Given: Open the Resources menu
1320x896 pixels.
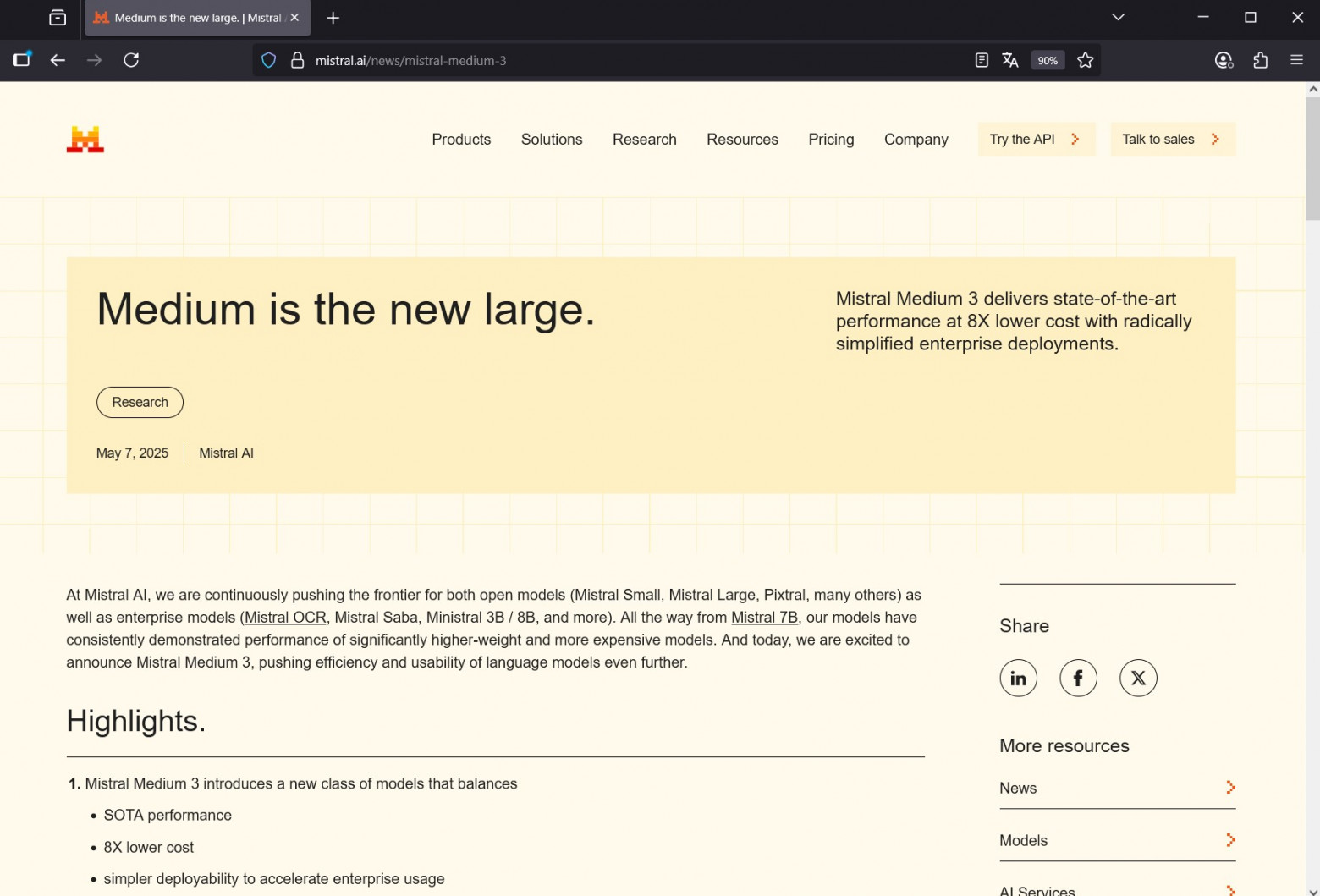Looking at the screenshot, I should pyautogui.click(x=742, y=140).
